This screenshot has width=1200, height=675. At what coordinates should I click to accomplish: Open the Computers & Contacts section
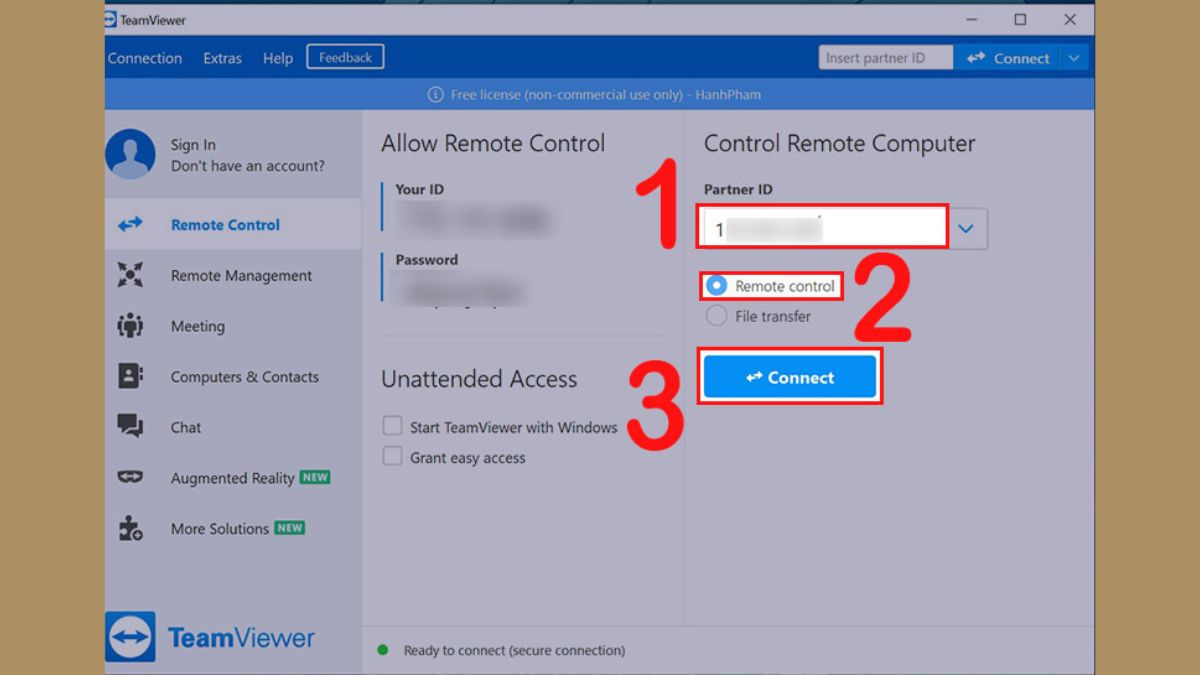pyautogui.click(x=233, y=376)
